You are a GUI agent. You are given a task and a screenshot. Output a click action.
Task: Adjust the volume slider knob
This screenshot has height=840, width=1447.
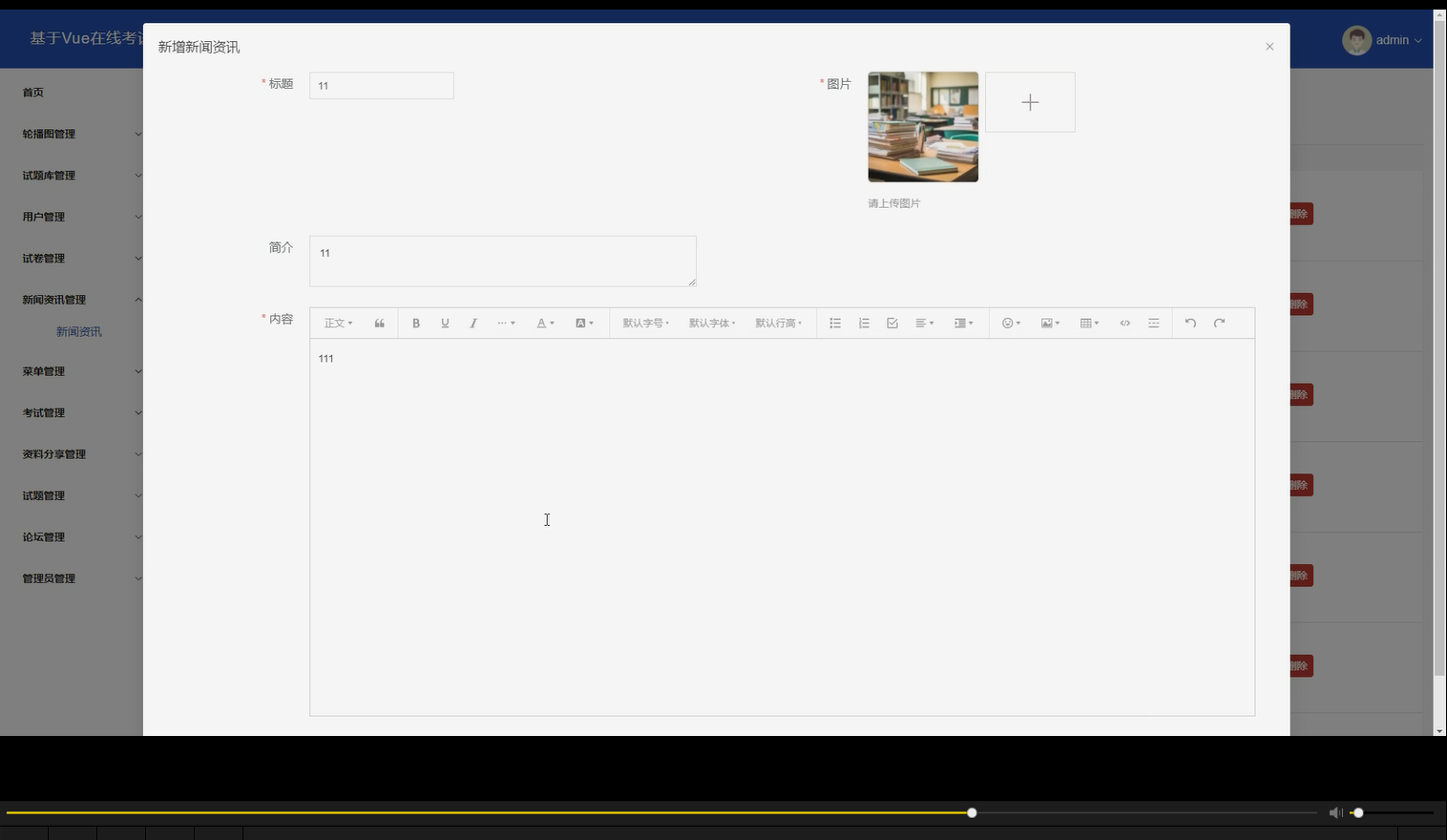pyautogui.click(x=1357, y=813)
